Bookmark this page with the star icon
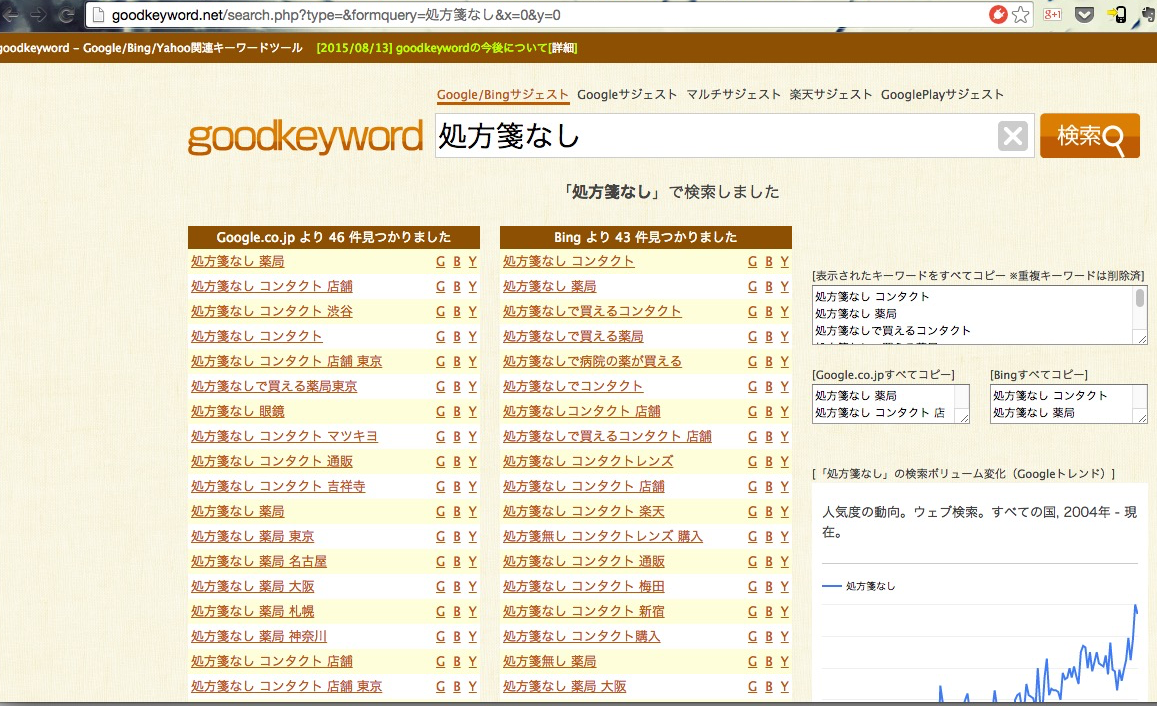 coord(1020,15)
